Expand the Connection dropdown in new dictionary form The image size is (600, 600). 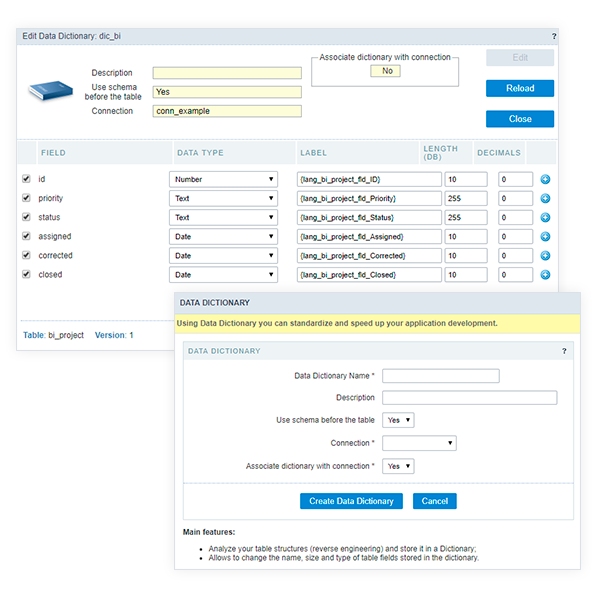point(419,443)
